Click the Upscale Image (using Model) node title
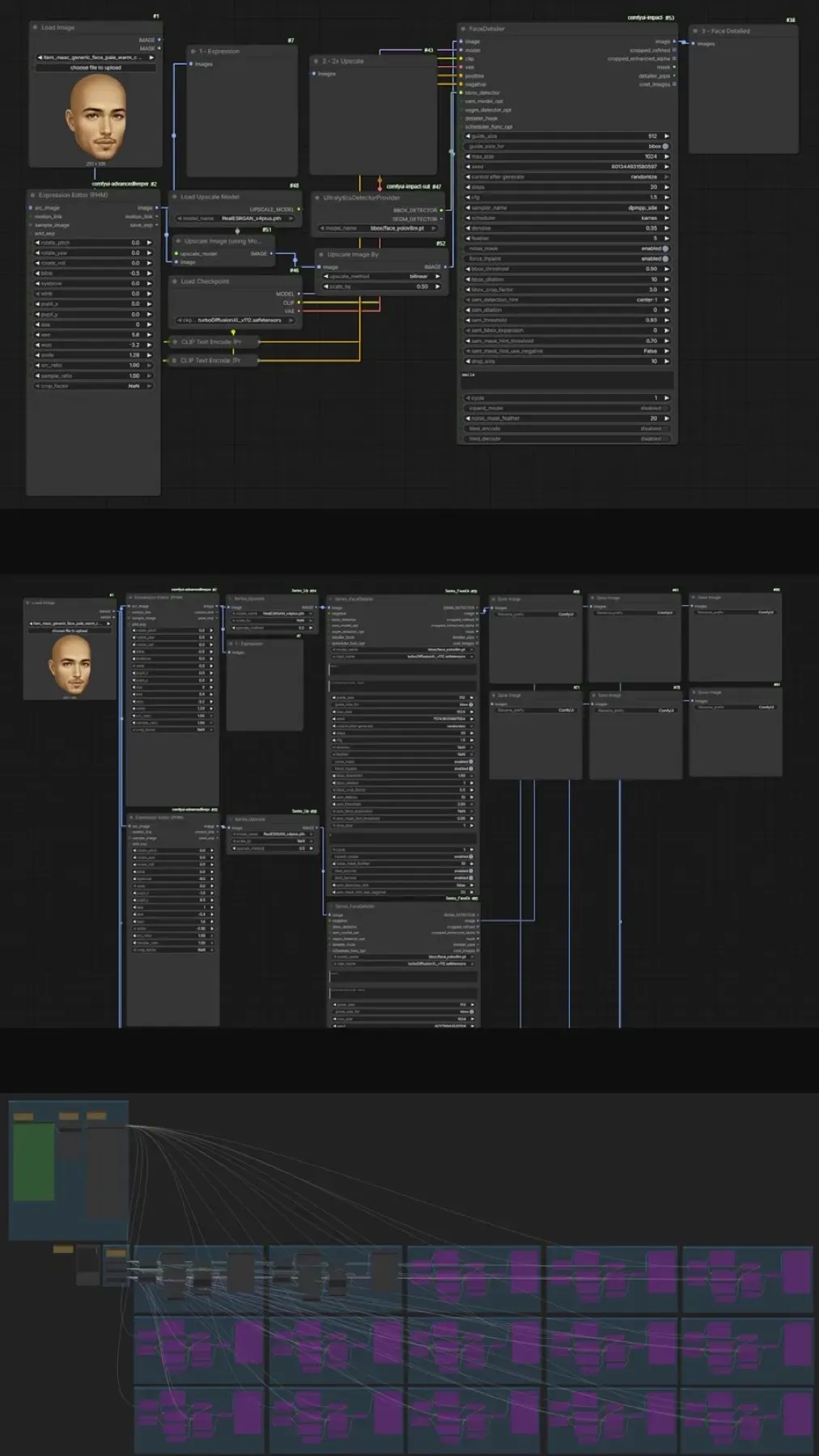The image size is (819, 1456). pos(223,241)
